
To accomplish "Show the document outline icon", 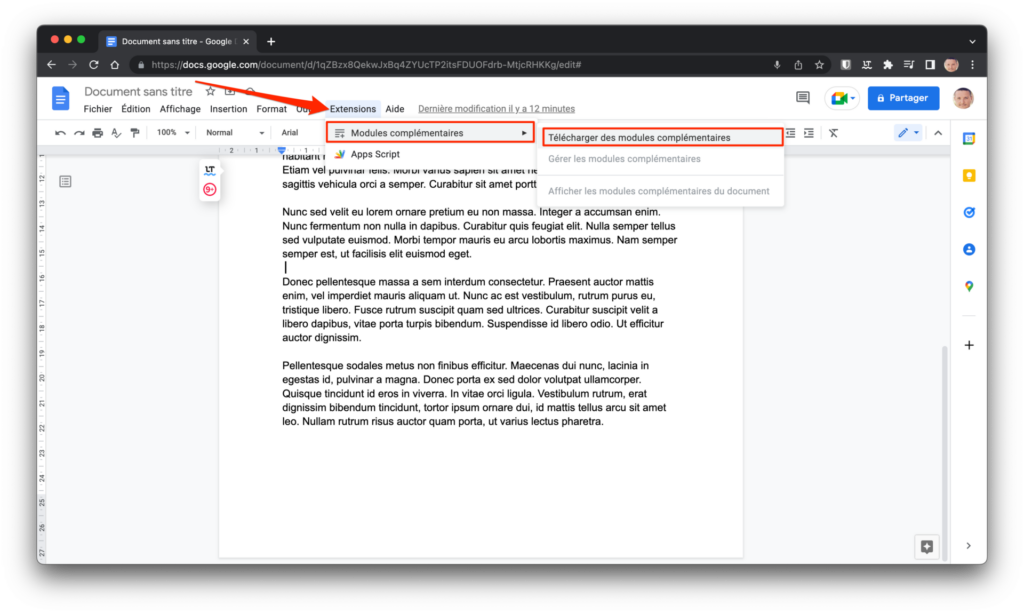I will pos(65,181).
